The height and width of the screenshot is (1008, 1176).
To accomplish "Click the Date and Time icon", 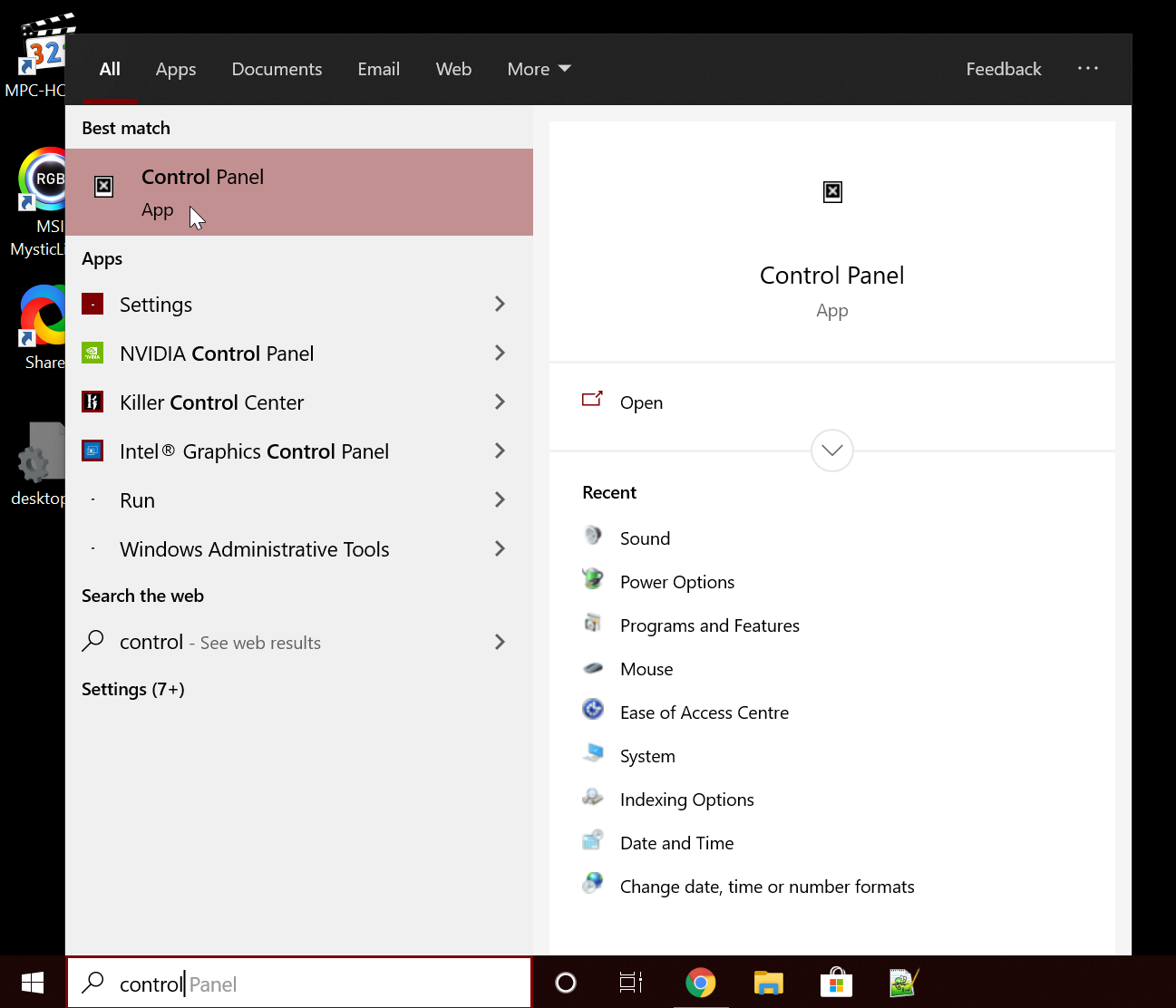I will tap(593, 840).
